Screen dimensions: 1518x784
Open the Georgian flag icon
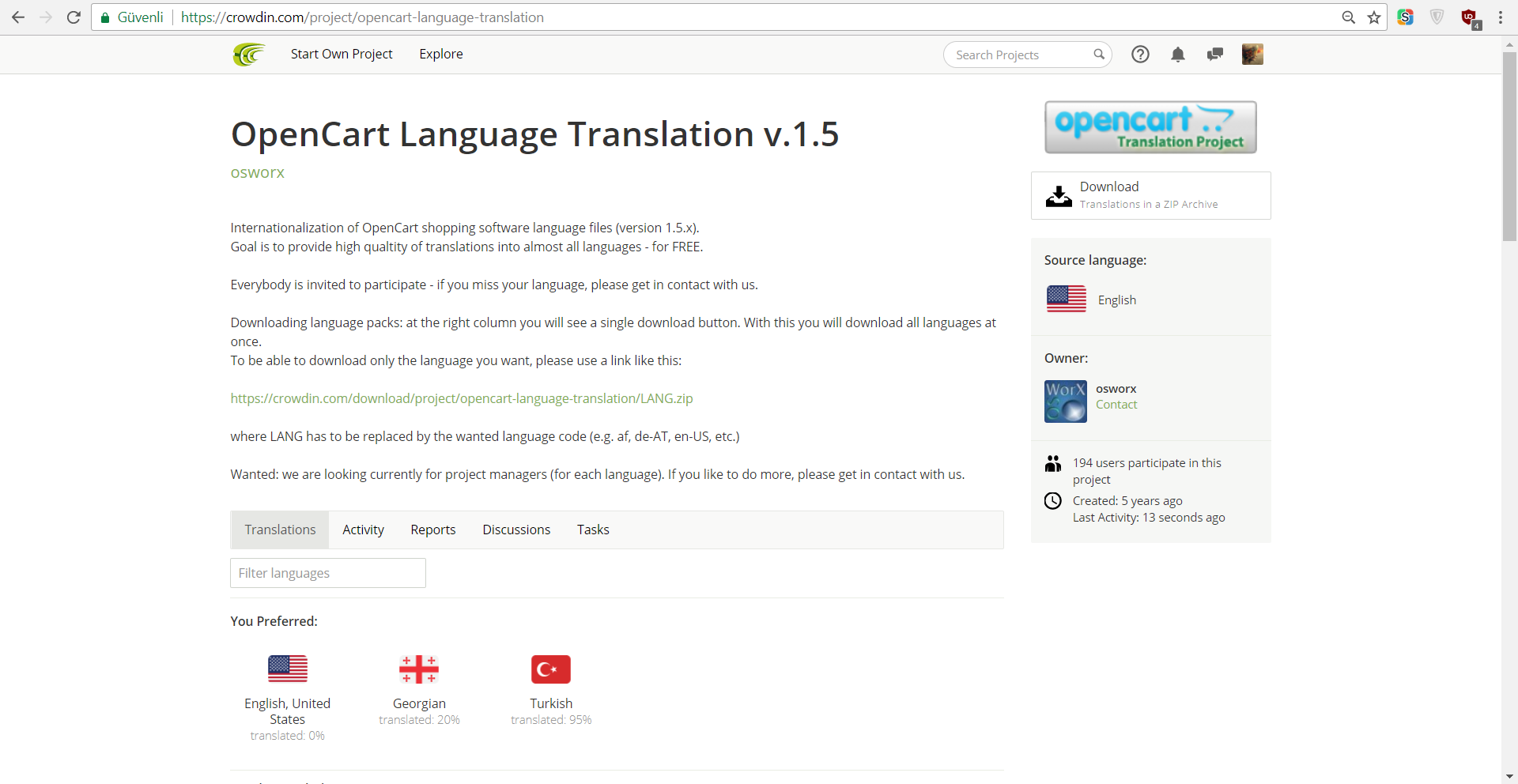[419, 669]
